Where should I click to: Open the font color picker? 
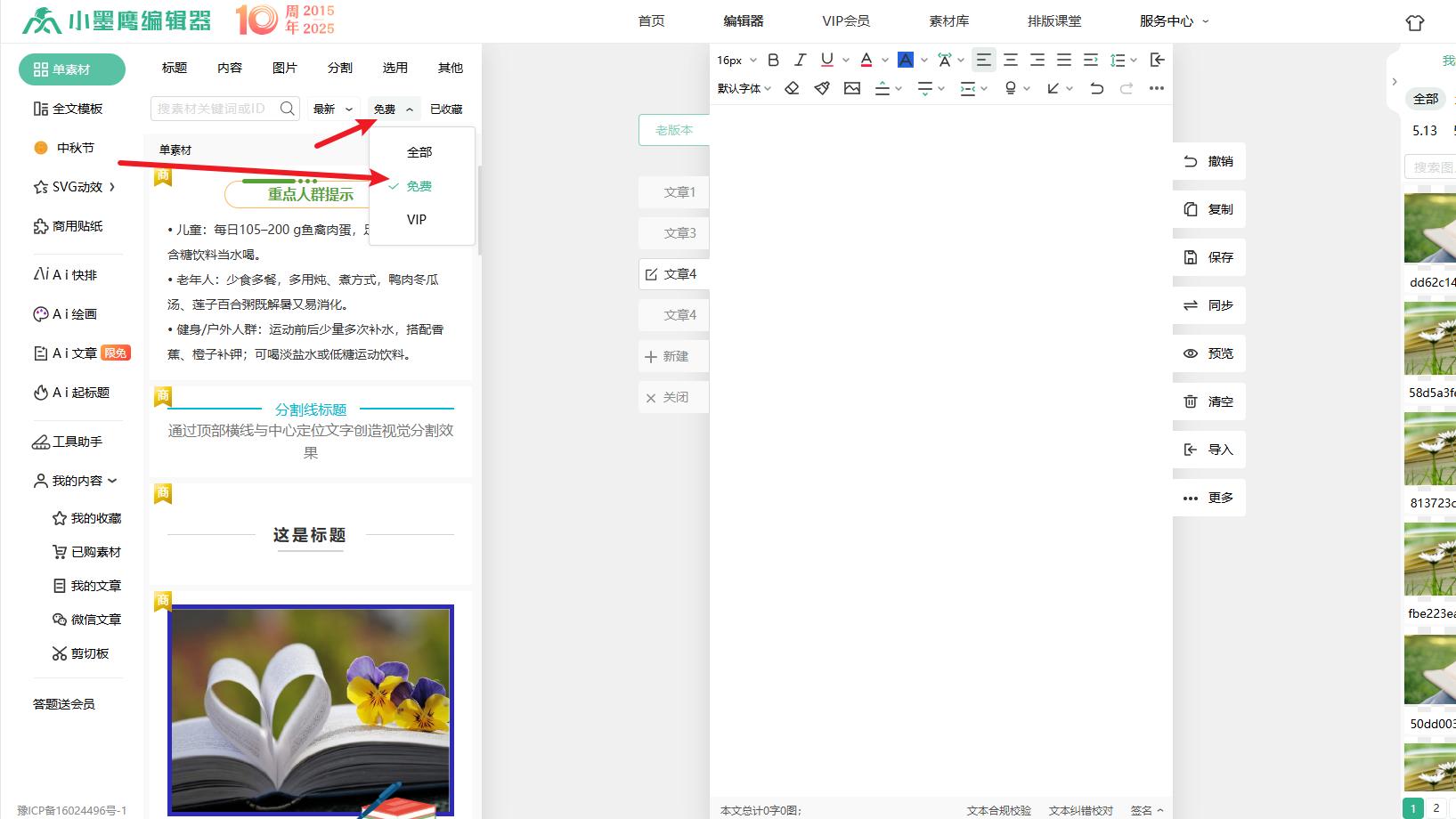865,60
